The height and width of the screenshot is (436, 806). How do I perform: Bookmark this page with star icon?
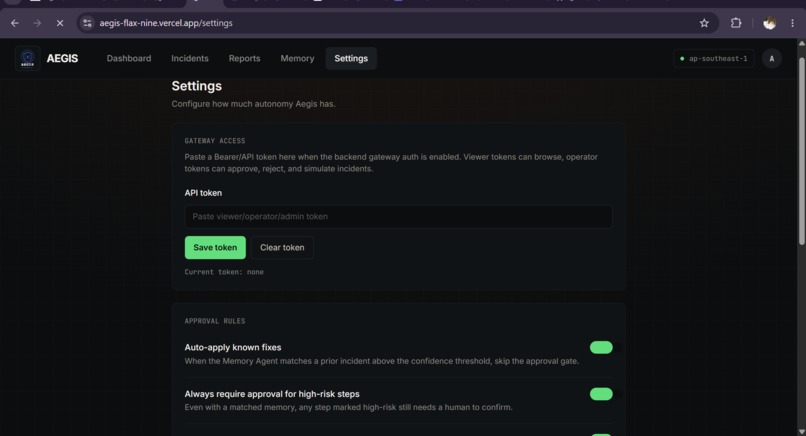704,23
